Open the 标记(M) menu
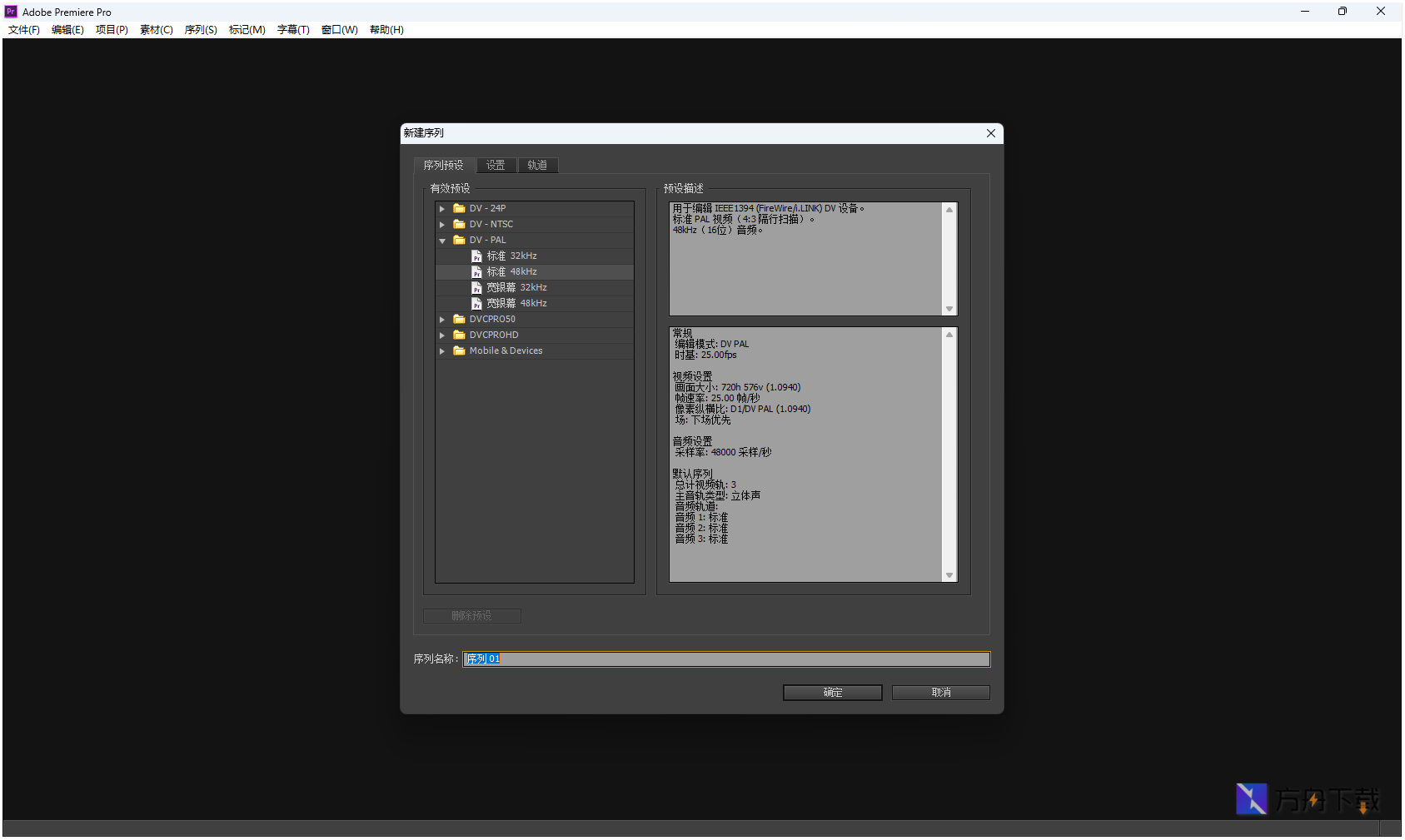1405x840 pixels. 247,30
